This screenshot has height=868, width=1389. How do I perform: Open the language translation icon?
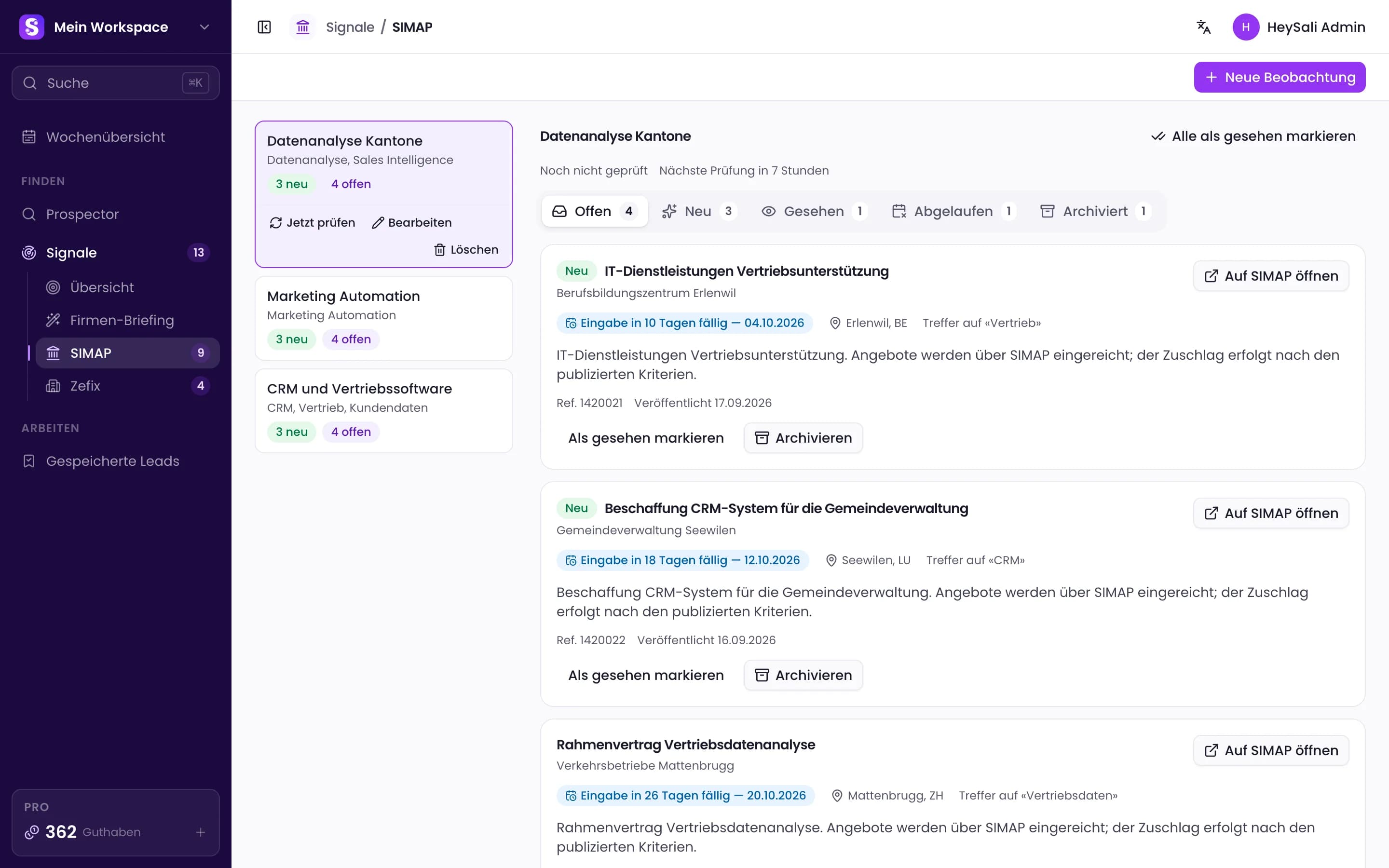pyautogui.click(x=1204, y=27)
